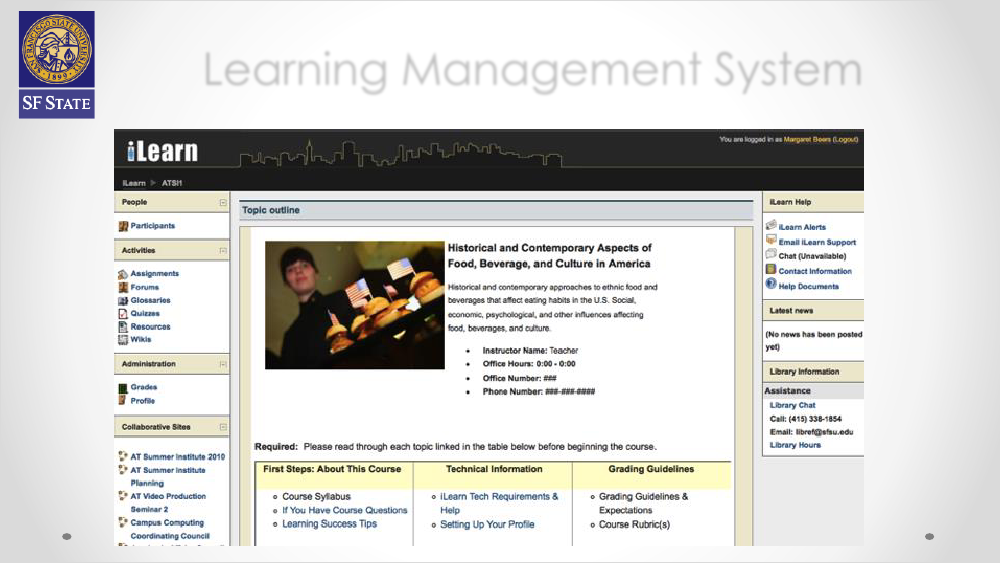1000x563 pixels.
Task: Click the iLearn breadcrumb link
Action: click(x=134, y=183)
